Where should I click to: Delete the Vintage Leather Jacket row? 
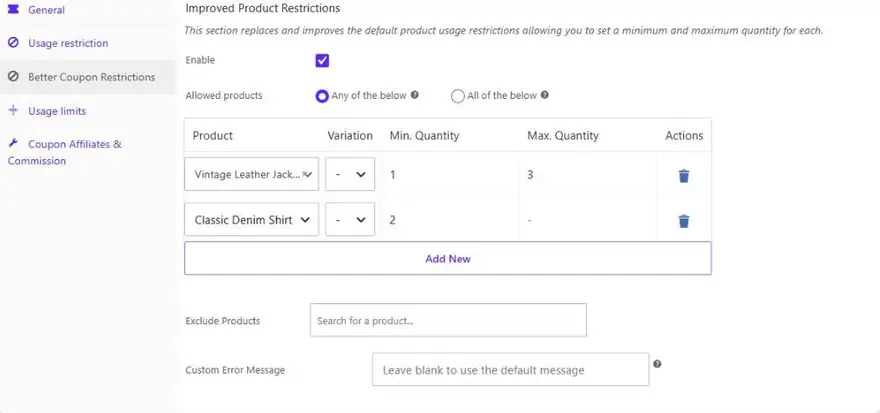[x=684, y=176]
